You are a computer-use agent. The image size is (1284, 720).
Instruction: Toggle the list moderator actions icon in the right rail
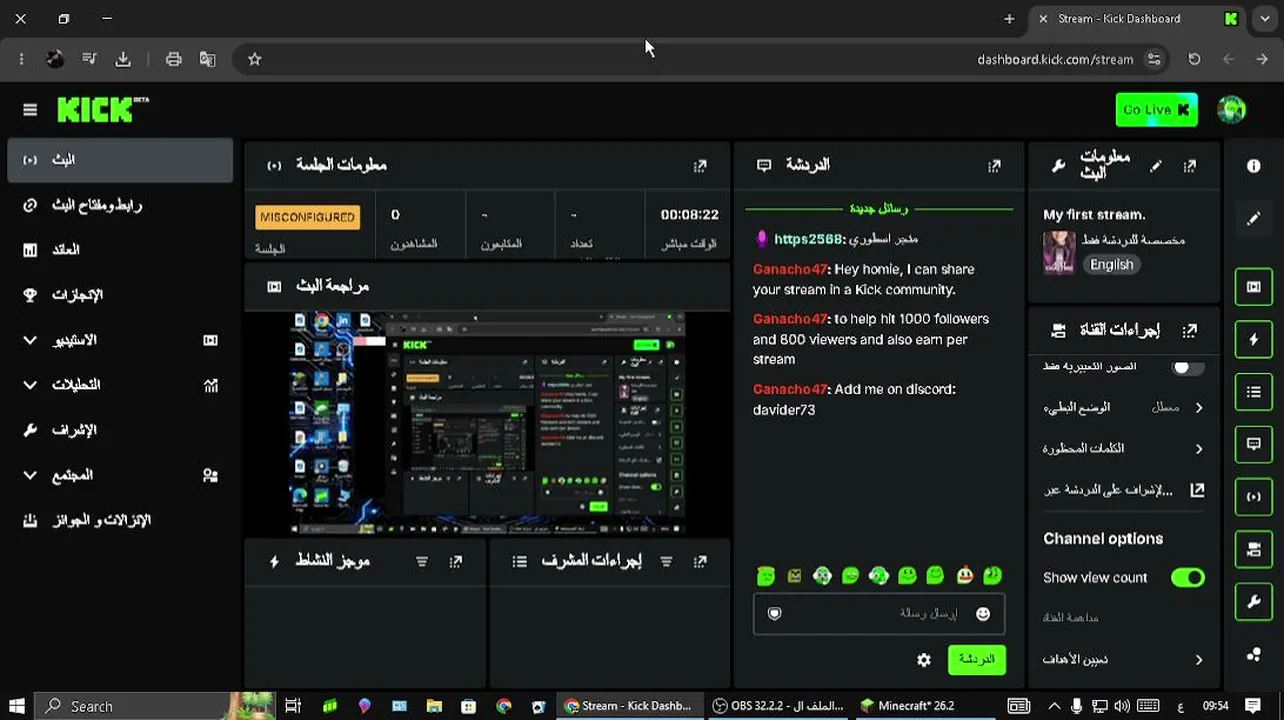click(1254, 392)
